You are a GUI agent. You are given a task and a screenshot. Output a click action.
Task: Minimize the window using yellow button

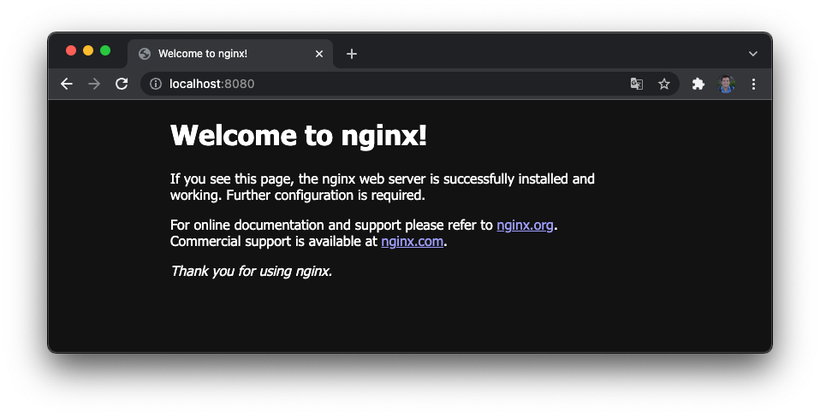pyautogui.click(x=88, y=51)
